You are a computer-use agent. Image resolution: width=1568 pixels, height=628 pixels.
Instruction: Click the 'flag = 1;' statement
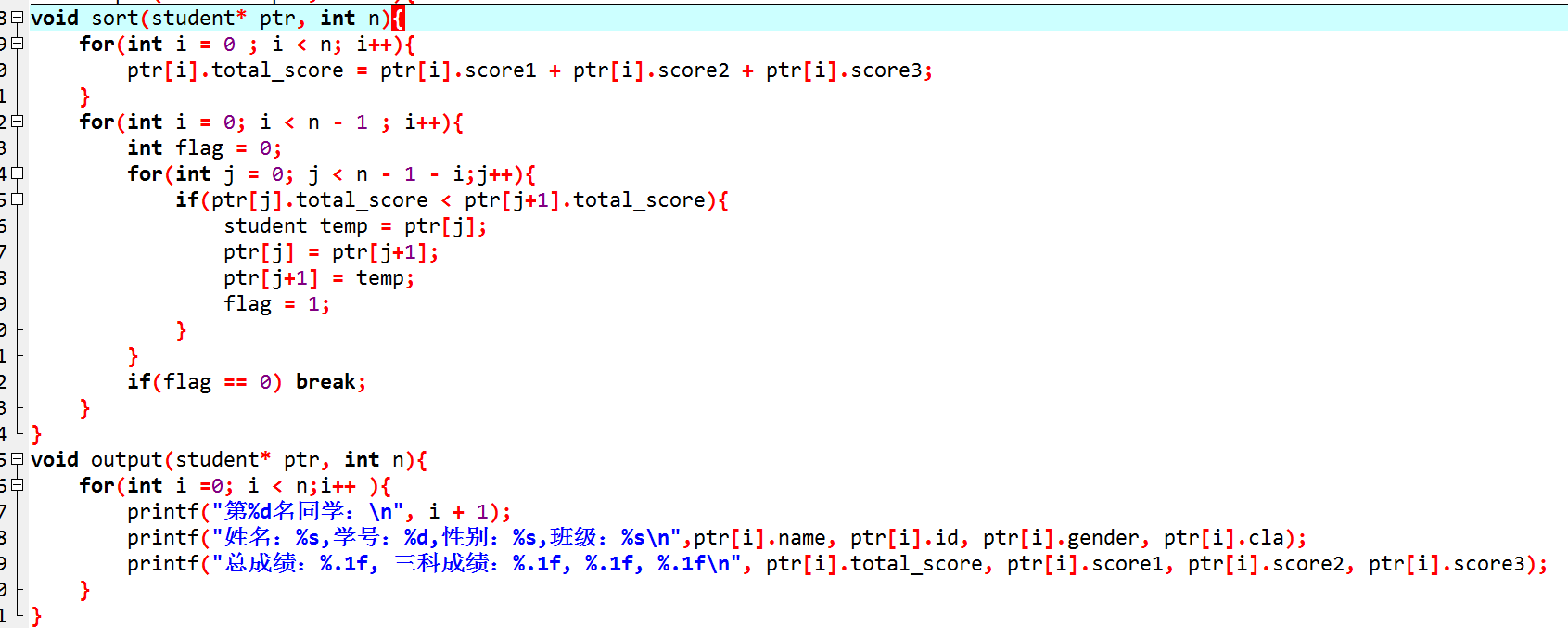(276, 303)
